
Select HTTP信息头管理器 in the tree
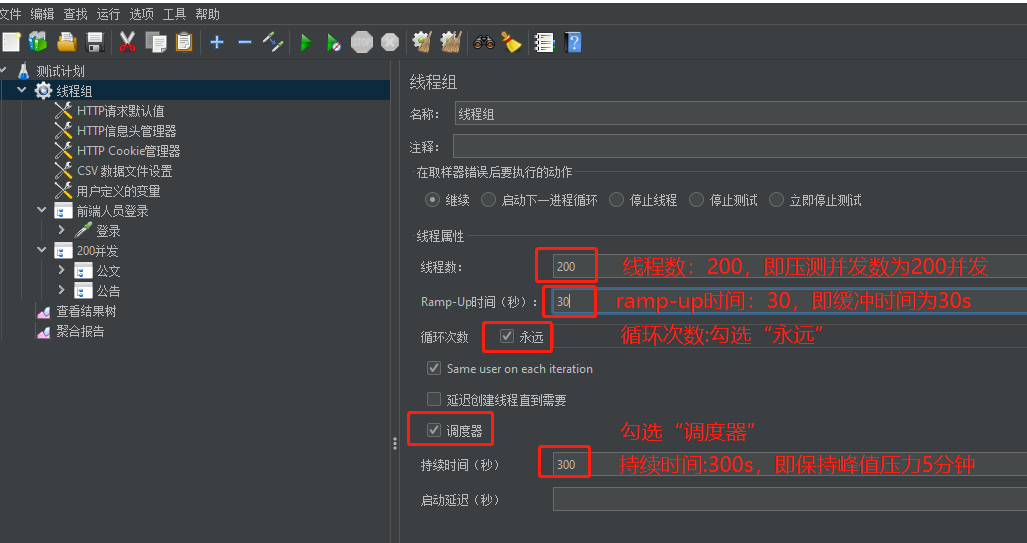126,131
